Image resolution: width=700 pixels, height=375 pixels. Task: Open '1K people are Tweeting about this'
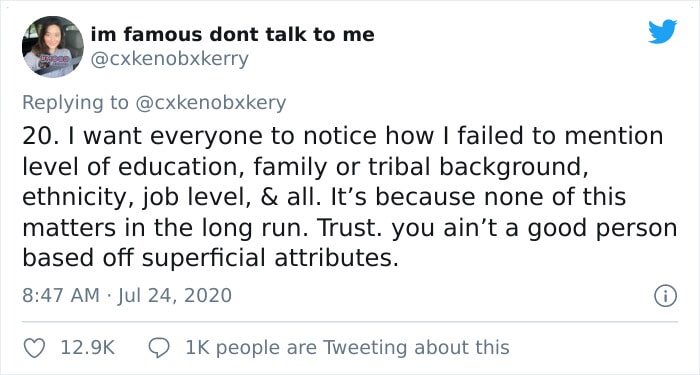347,348
